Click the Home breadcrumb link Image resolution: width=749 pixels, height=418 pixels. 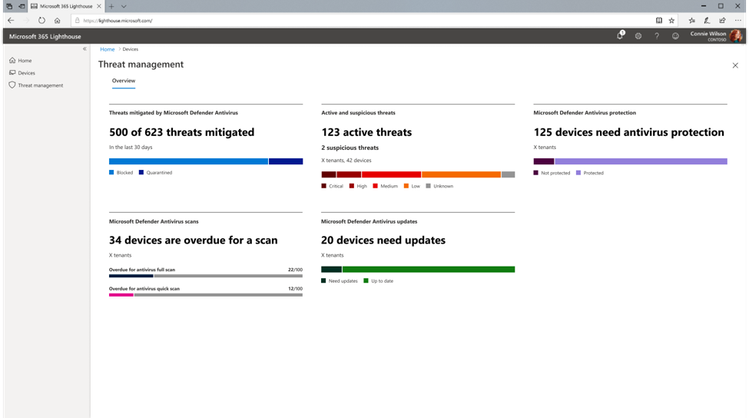(107, 49)
